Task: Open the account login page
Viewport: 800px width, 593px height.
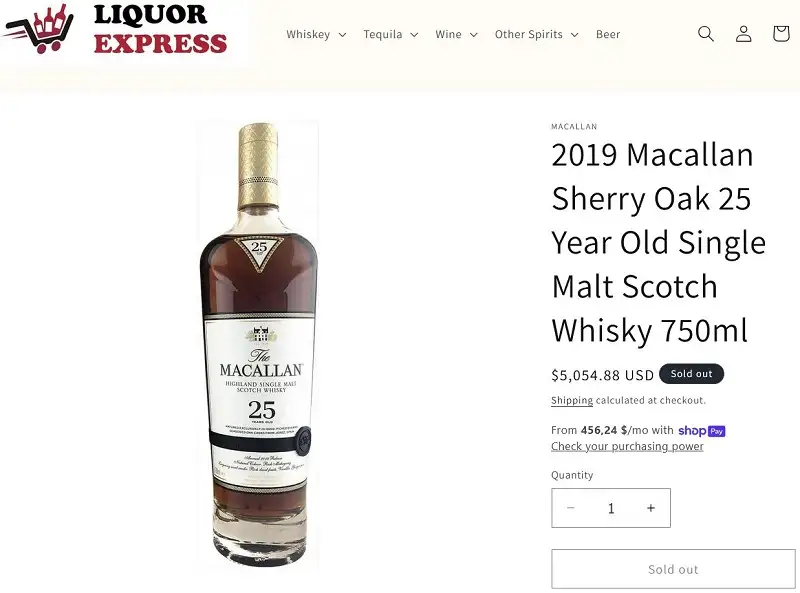Action: tap(743, 33)
